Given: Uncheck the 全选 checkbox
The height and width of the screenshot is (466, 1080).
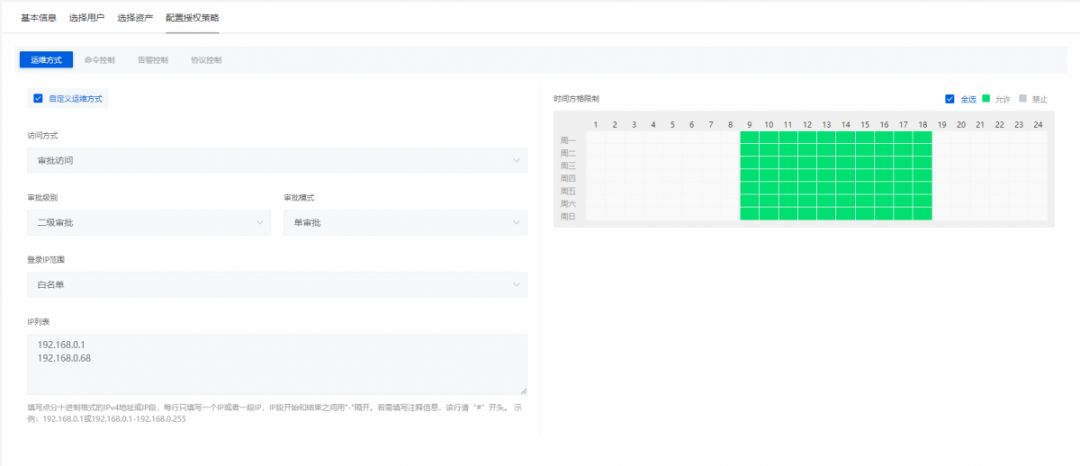Looking at the screenshot, I should pyautogui.click(x=950, y=98).
